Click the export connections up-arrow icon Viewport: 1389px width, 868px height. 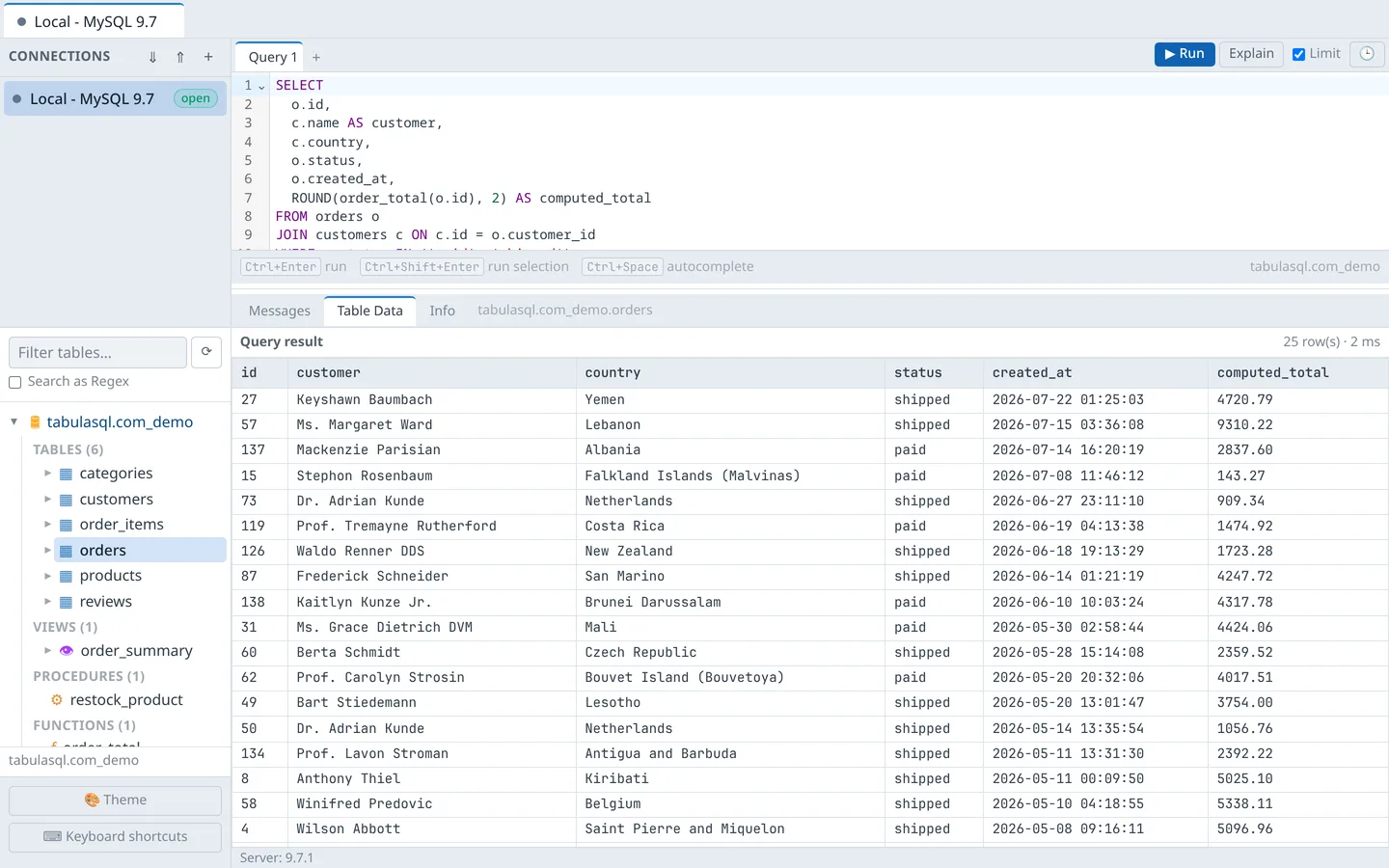pos(180,57)
